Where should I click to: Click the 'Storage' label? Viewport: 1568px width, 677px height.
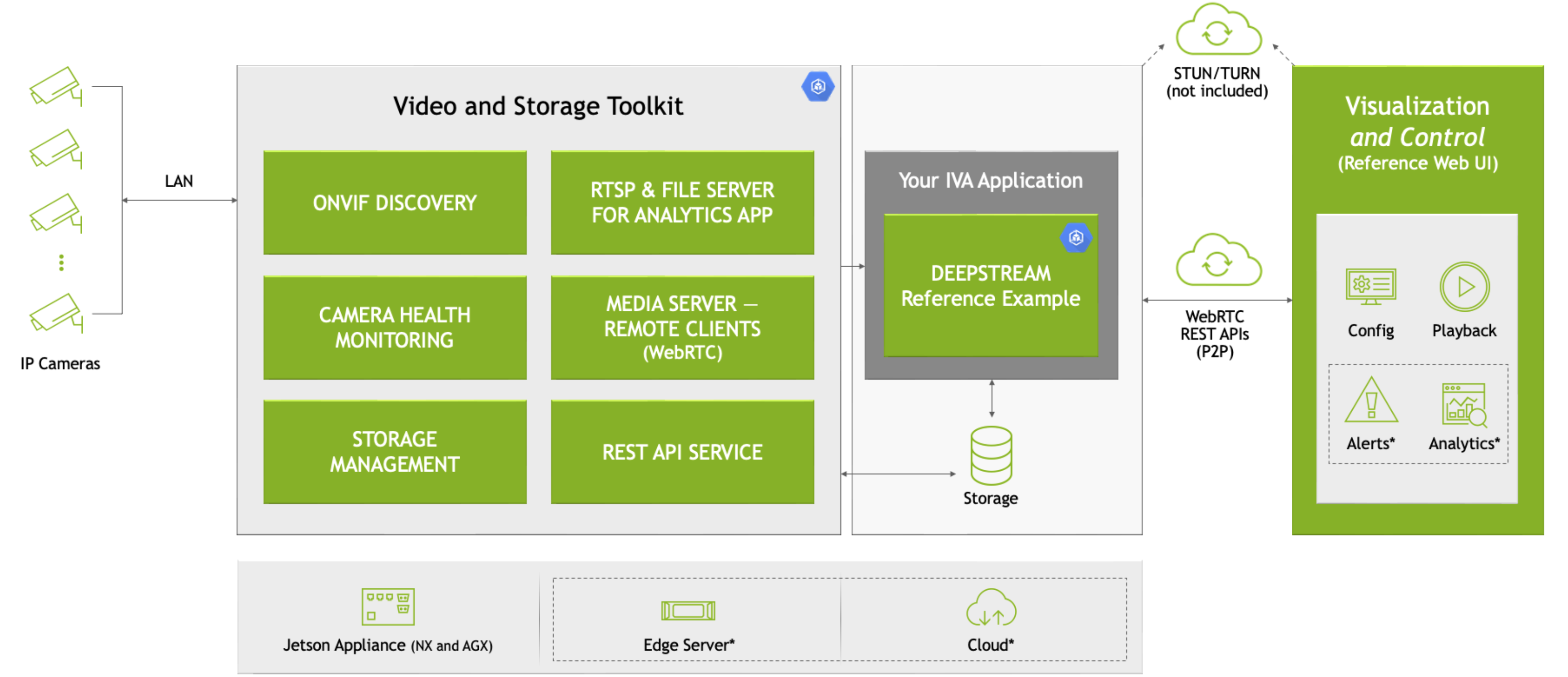coord(990,498)
